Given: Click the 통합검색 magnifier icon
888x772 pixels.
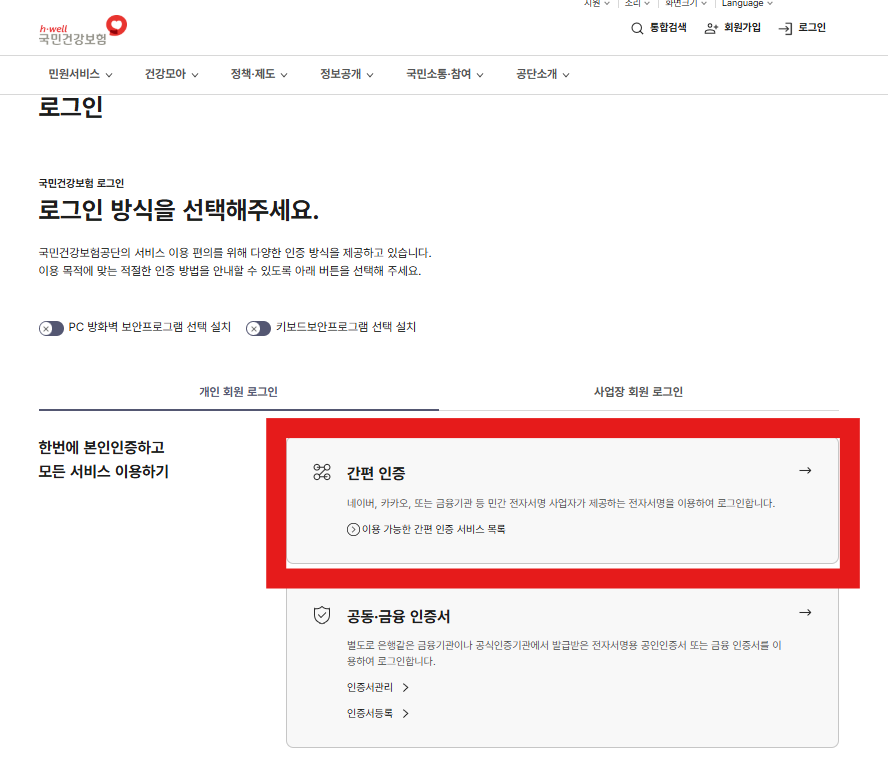Looking at the screenshot, I should (637, 28).
